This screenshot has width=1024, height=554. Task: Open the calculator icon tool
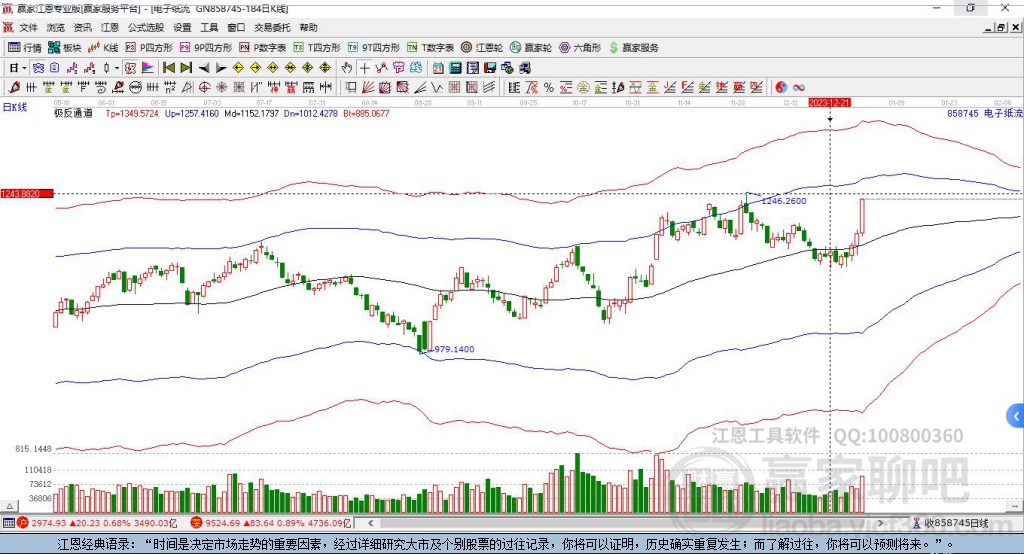point(455,68)
